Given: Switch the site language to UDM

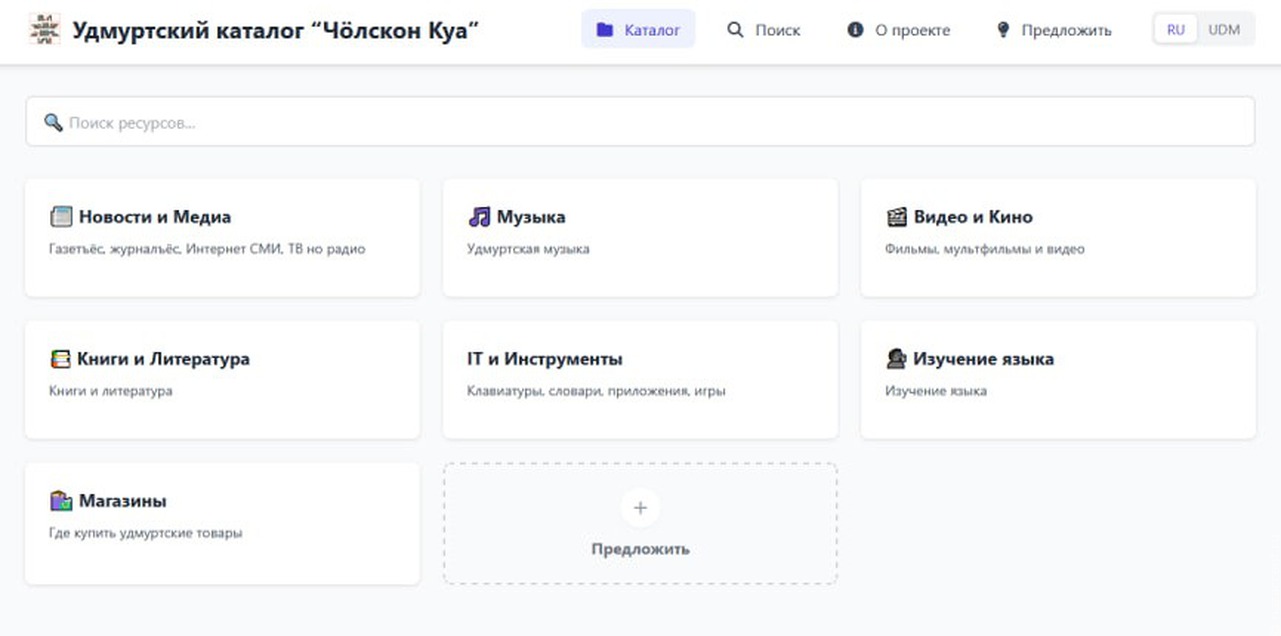Looking at the screenshot, I should click(1224, 29).
